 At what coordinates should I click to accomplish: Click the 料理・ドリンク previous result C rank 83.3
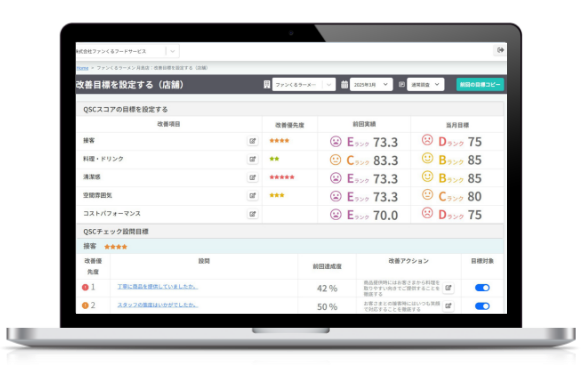pos(364,160)
